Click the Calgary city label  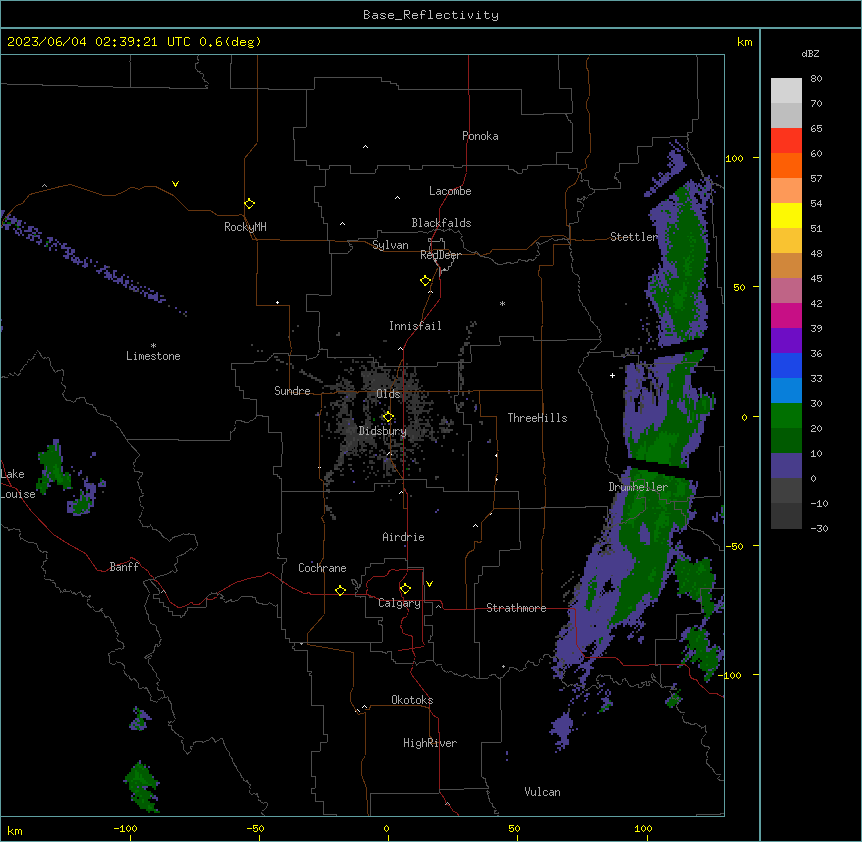pos(399,603)
